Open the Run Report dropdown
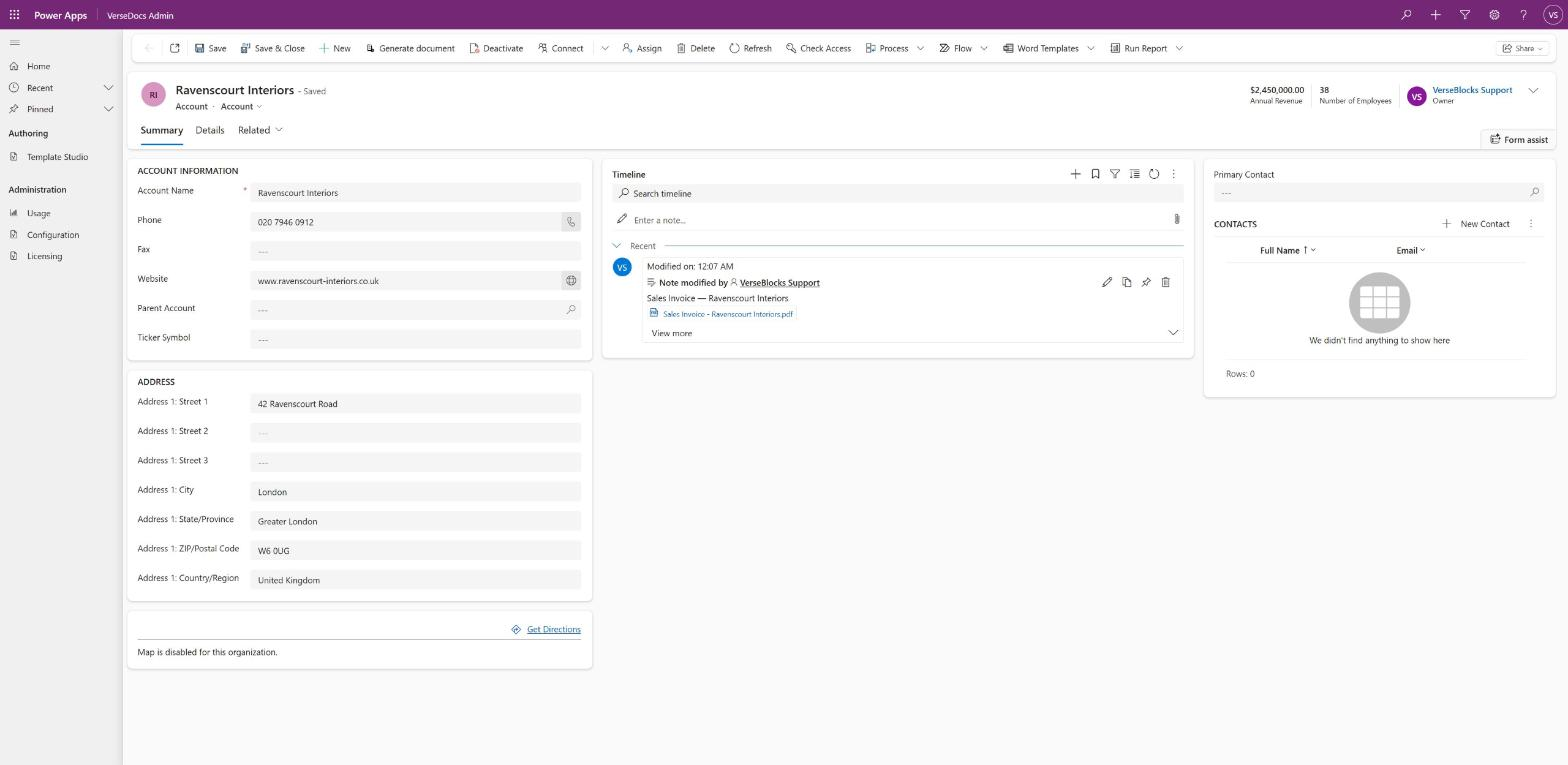Image resolution: width=1568 pixels, height=765 pixels. click(x=1179, y=48)
